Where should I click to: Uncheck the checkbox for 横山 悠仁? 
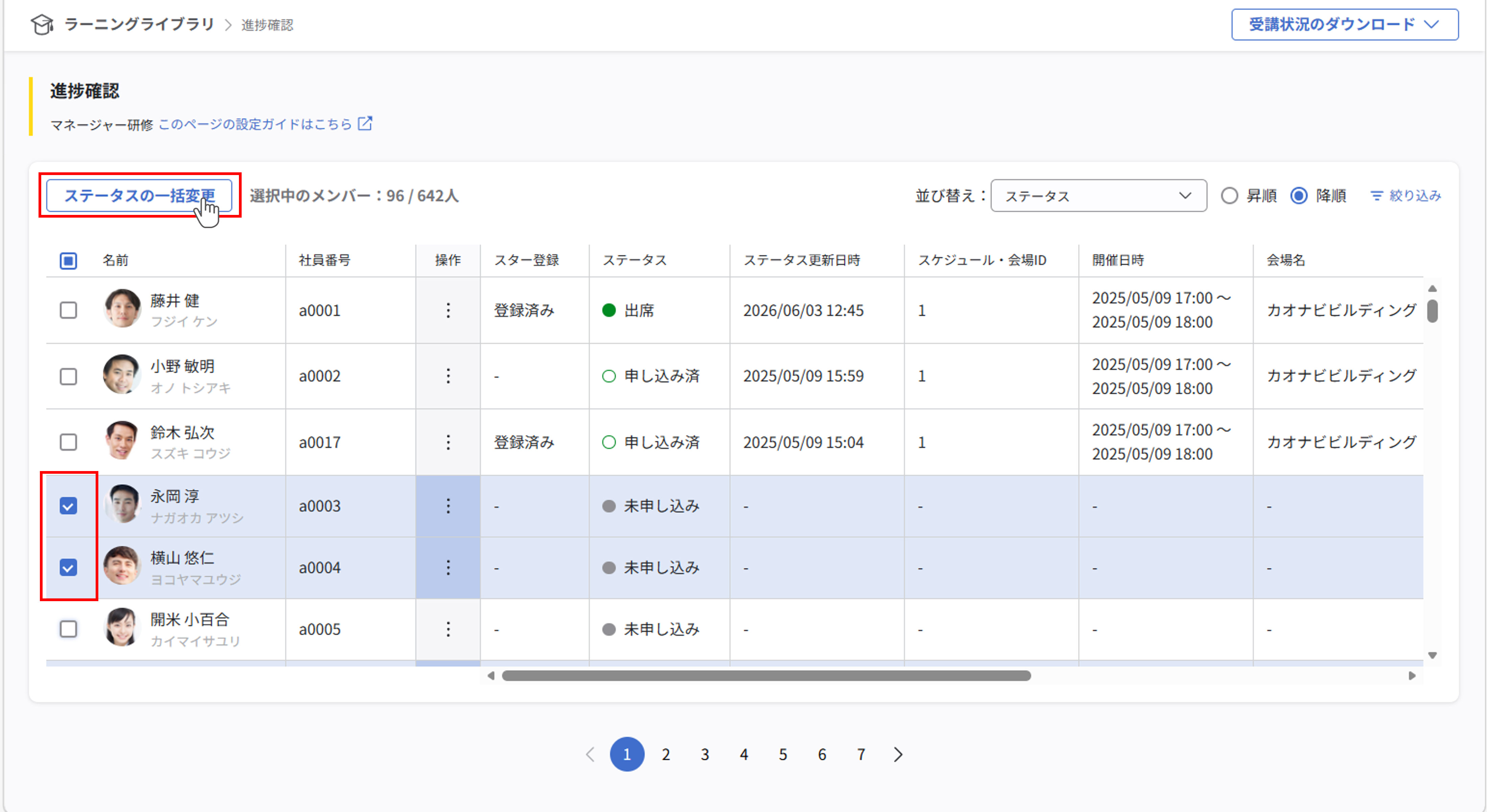click(x=68, y=568)
